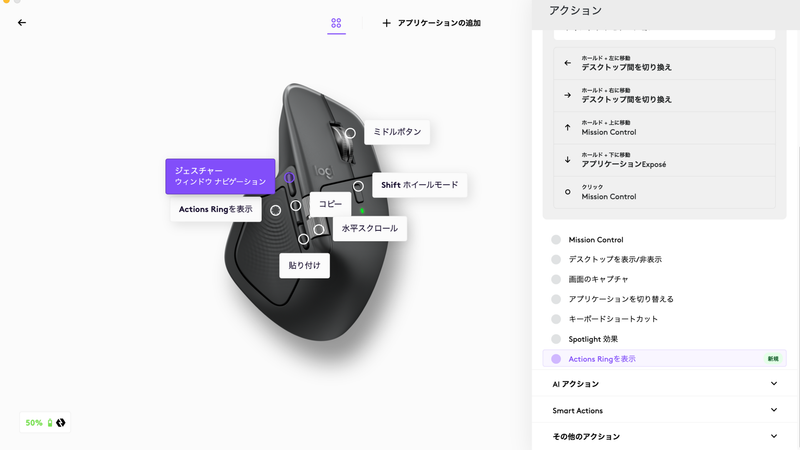Screen dimensions: 800x450
Task: Click the battery icon next to 50%
Action: click(50, 423)
